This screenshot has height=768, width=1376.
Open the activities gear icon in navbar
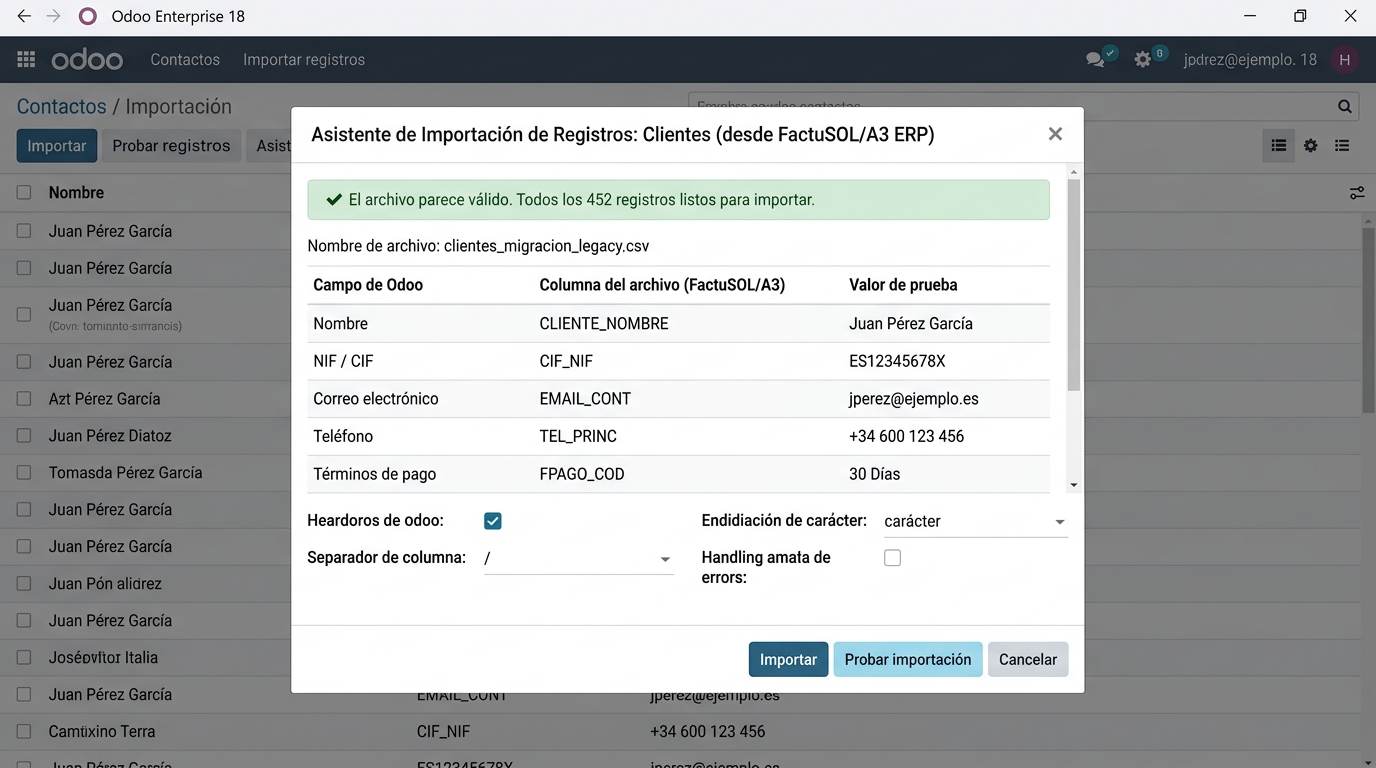point(1143,60)
